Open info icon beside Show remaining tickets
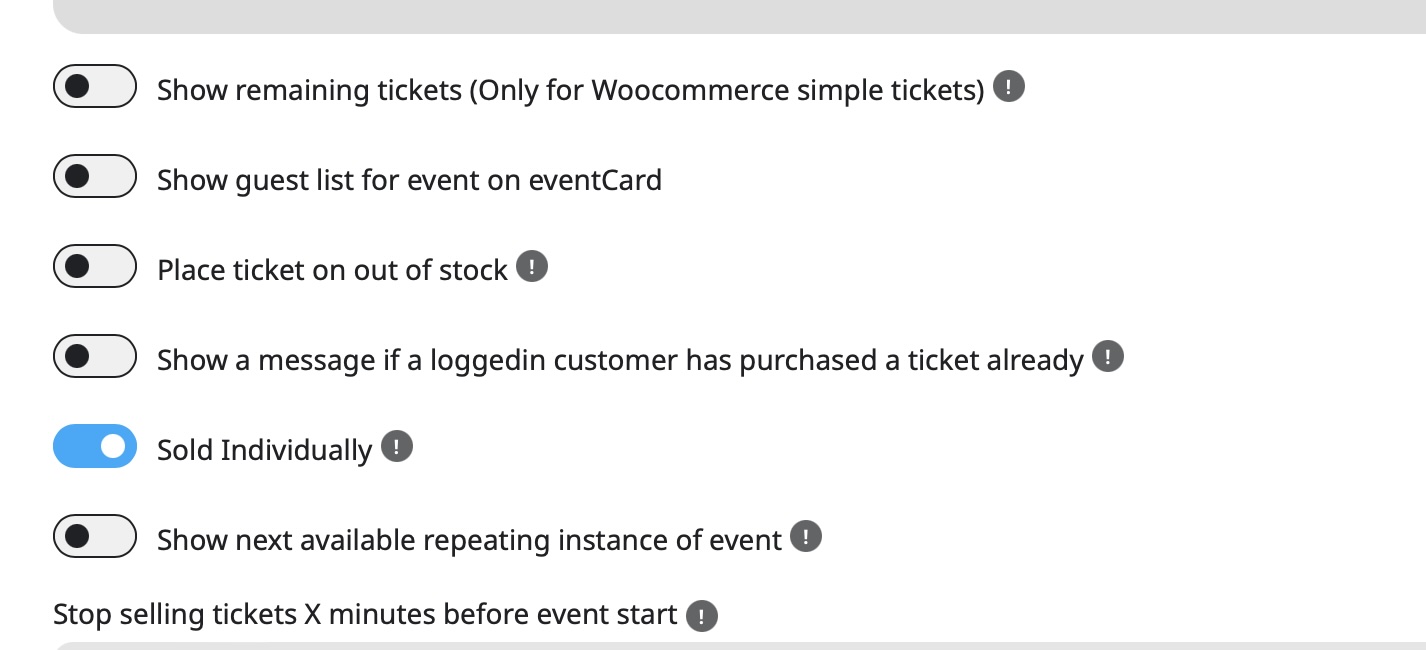Image resolution: width=1426 pixels, height=650 pixels. (x=1009, y=88)
